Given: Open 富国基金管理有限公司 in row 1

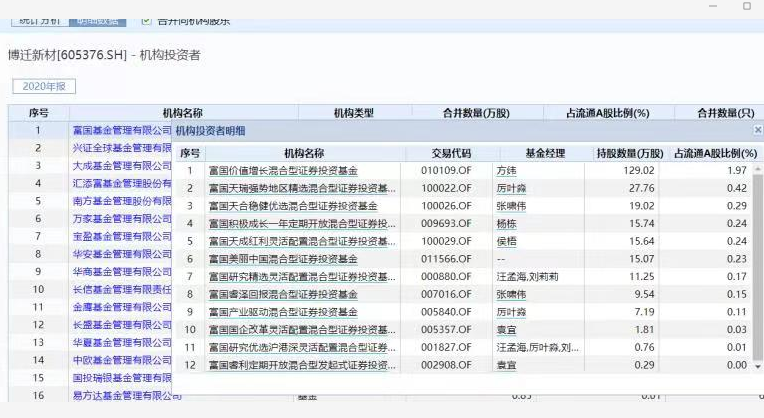Looking at the screenshot, I should 122,131.
